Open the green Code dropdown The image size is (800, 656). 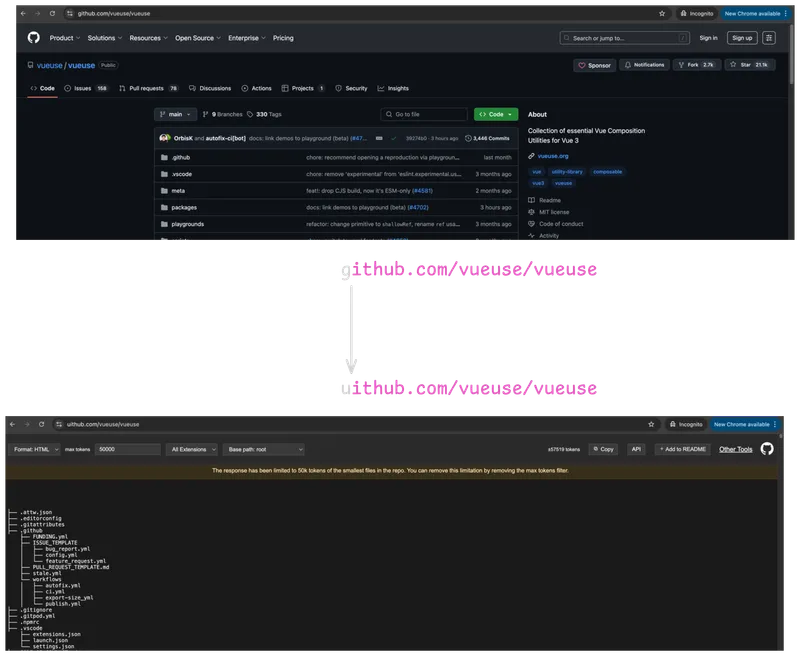pyautogui.click(x=497, y=114)
